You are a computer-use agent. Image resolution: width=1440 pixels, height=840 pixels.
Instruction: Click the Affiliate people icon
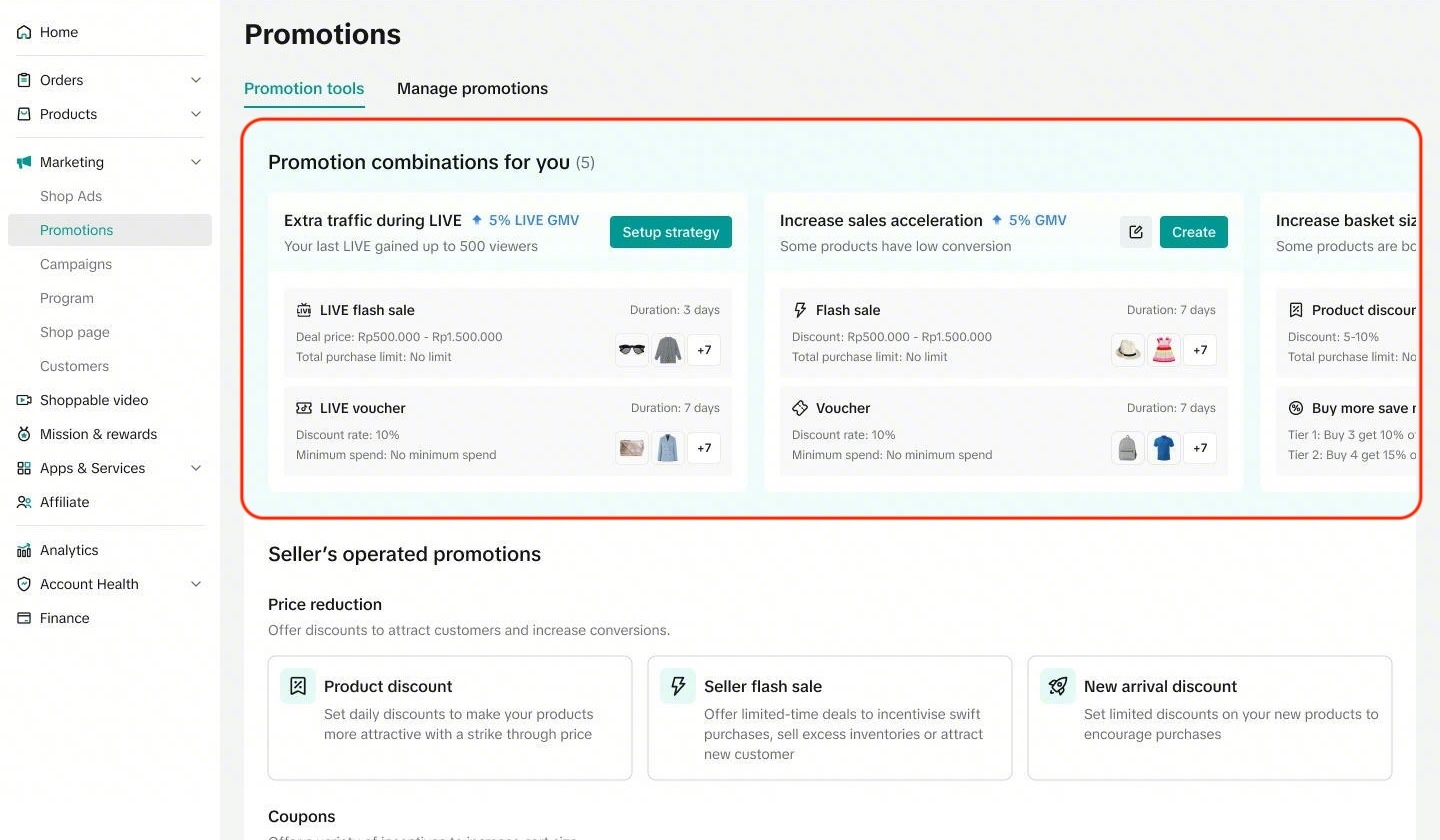tap(24, 502)
